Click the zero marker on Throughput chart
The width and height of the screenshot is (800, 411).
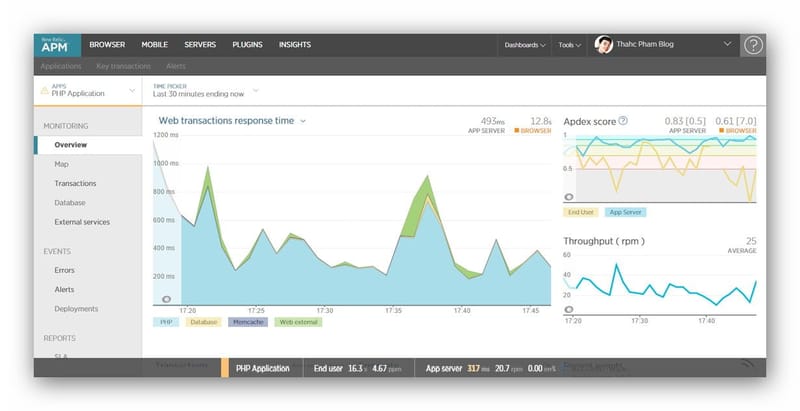pos(568,310)
